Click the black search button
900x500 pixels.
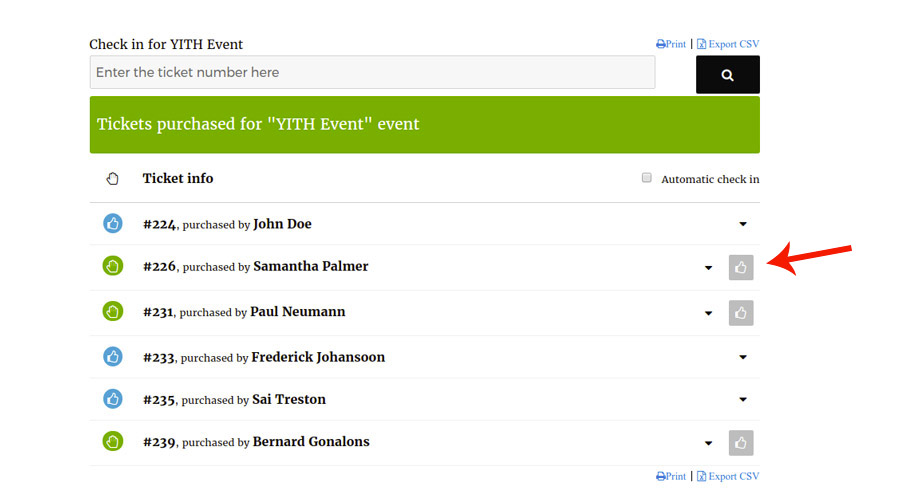(x=727, y=75)
